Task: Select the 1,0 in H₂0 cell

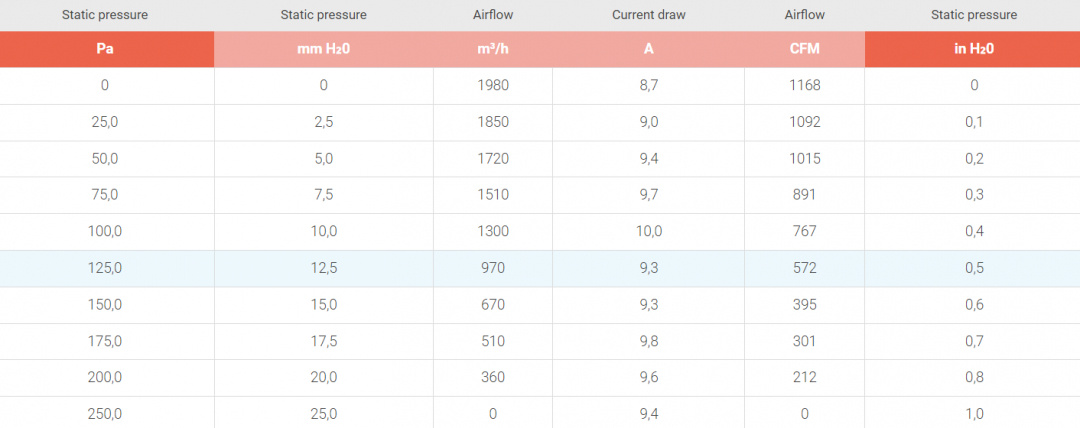Action: pyautogui.click(x=974, y=413)
